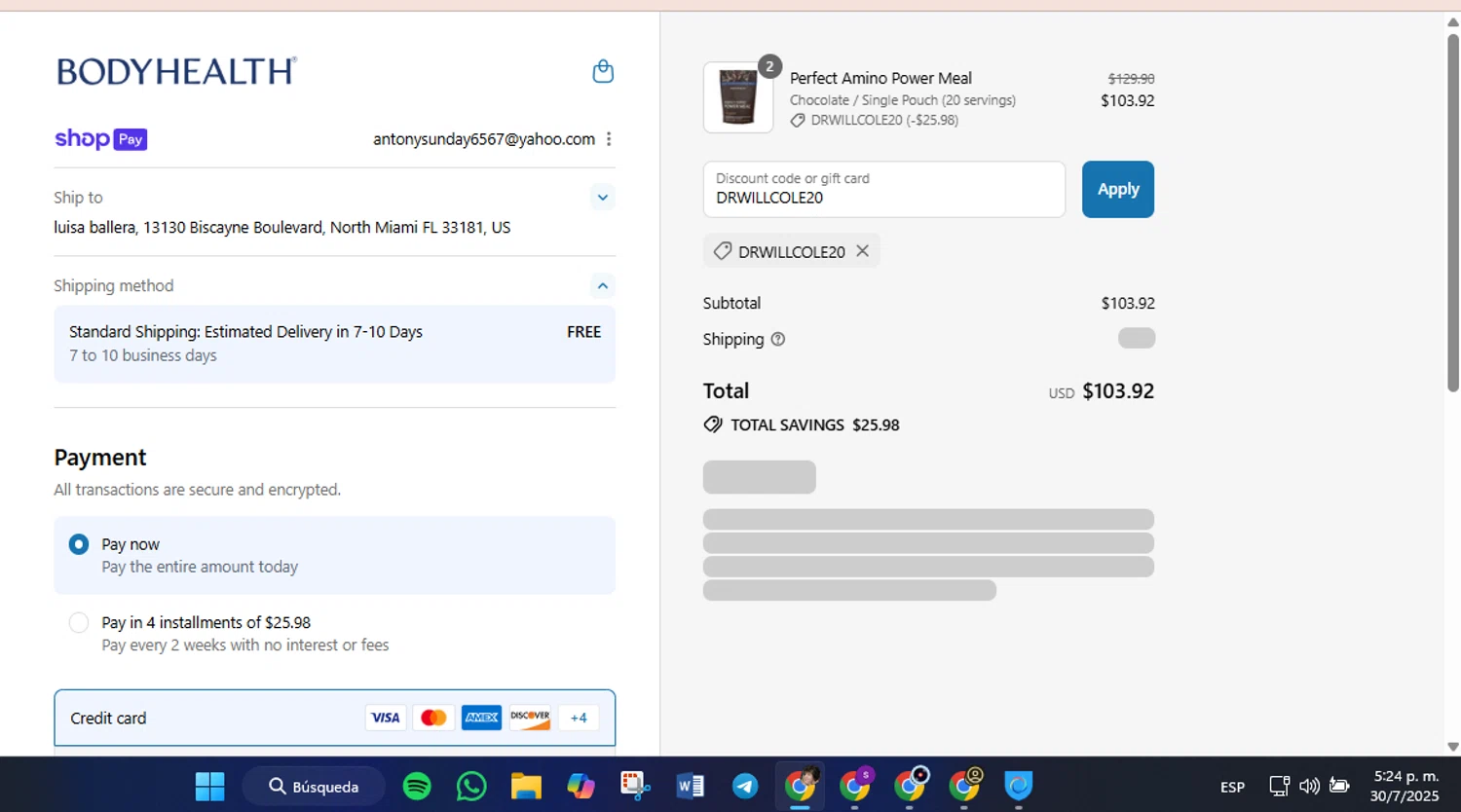The image size is (1461, 812).
Task: Open the volume control in system tray
Action: coord(1310,786)
